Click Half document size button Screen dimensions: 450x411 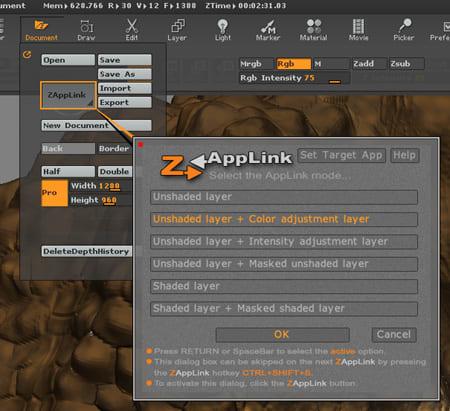pyautogui.click(x=68, y=171)
